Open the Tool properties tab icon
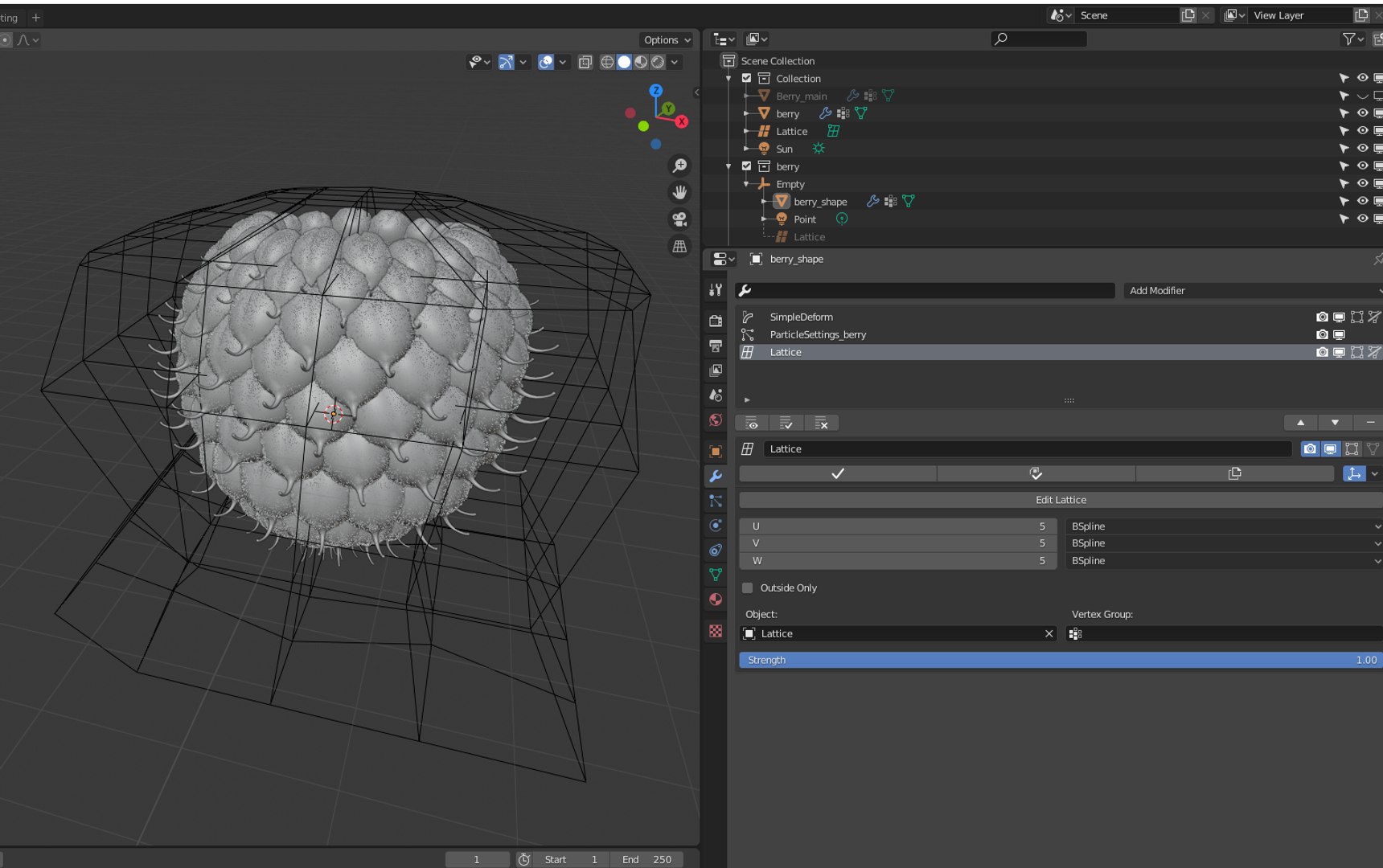Image resolution: width=1383 pixels, height=868 pixels. [x=716, y=290]
